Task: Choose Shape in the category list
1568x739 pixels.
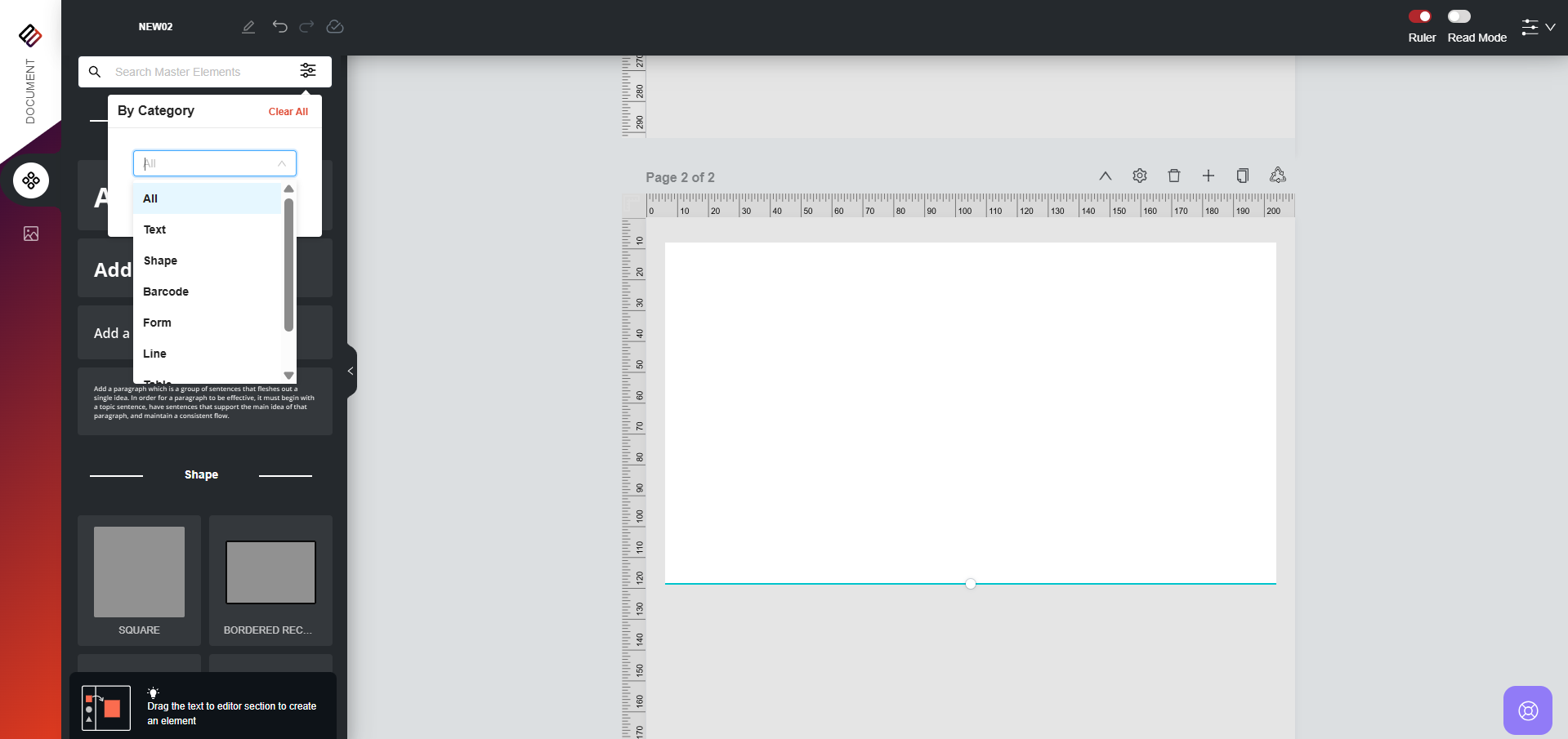Action: tap(160, 260)
